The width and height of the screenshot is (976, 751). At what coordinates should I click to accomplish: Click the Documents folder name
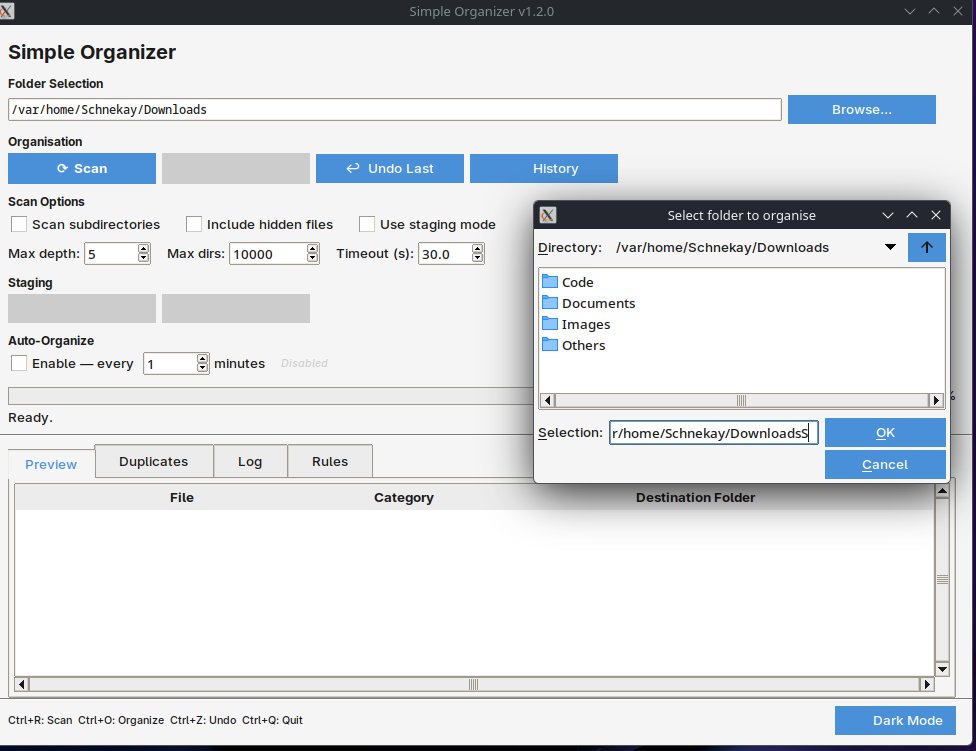[x=598, y=303]
